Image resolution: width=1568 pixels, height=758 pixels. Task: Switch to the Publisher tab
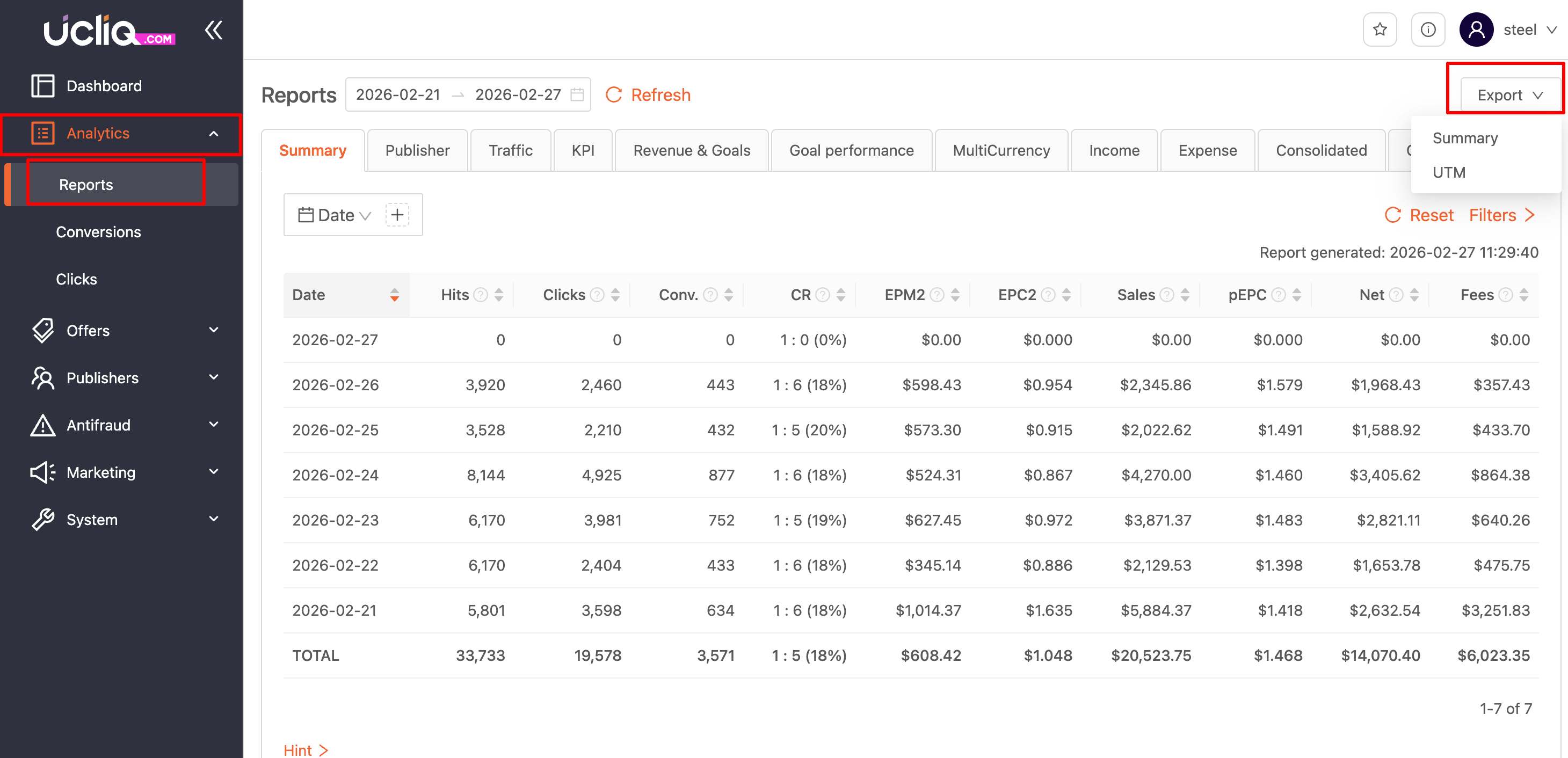click(x=417, y=150)
